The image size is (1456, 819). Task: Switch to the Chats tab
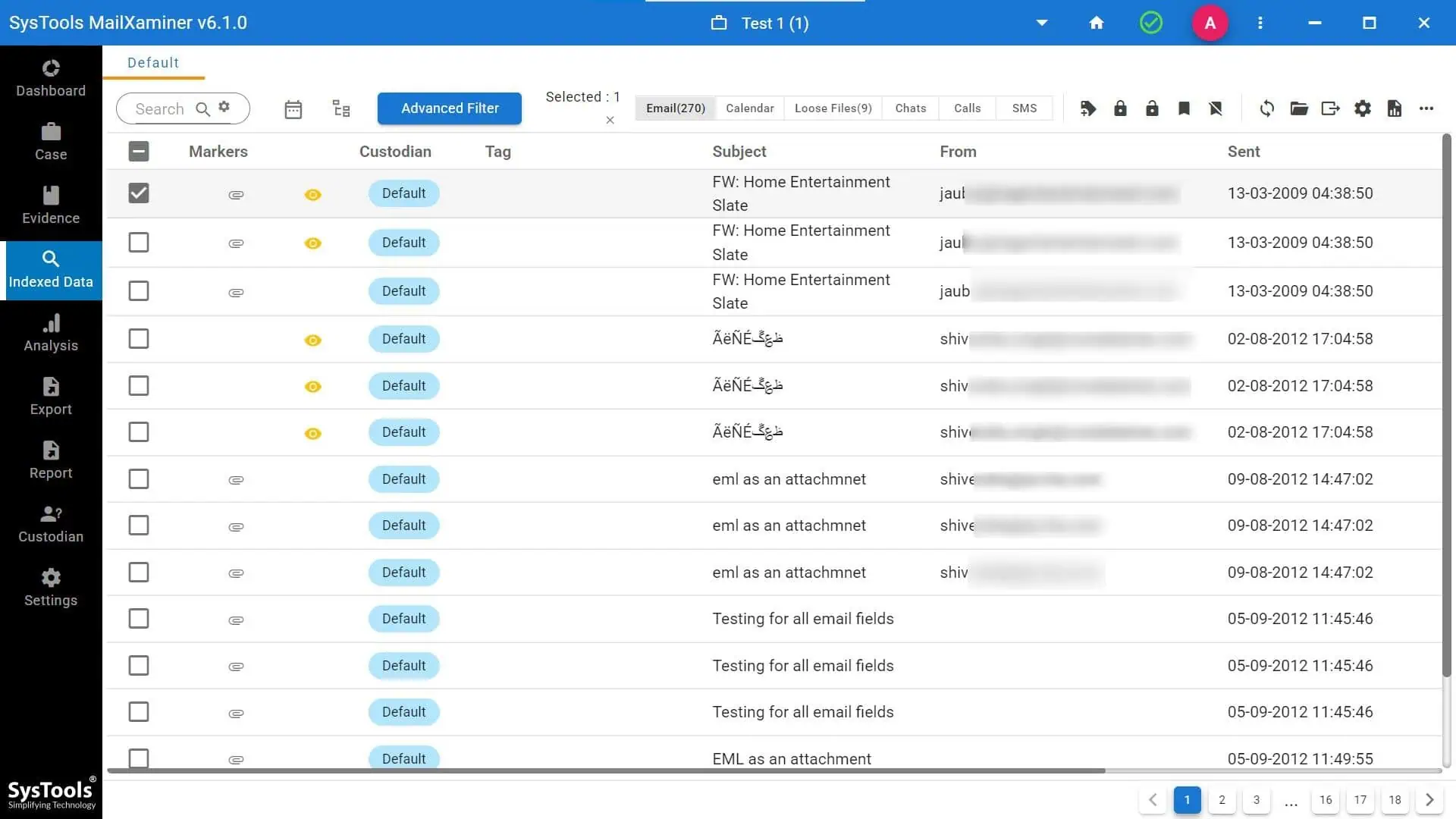911,108
